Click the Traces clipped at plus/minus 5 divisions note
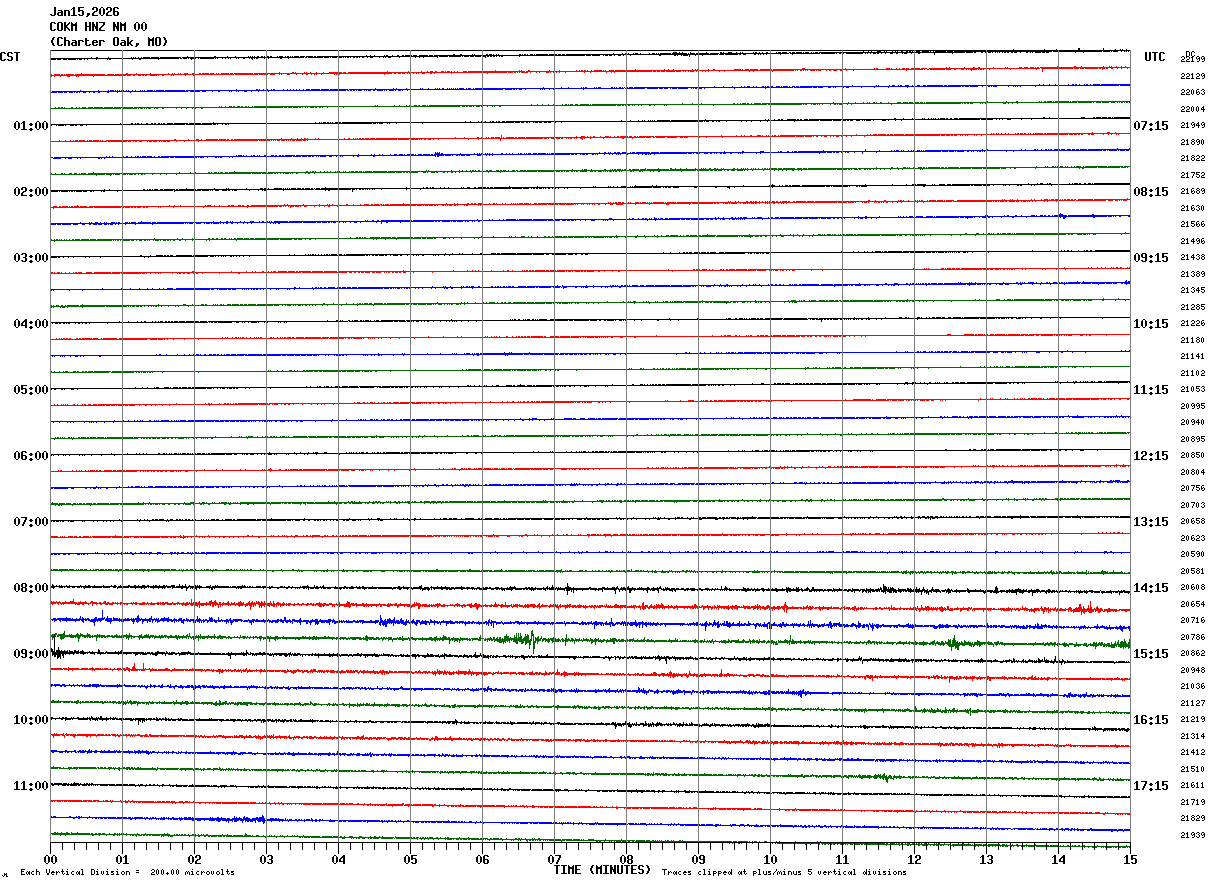1210x886 pixels. point(784,872)
